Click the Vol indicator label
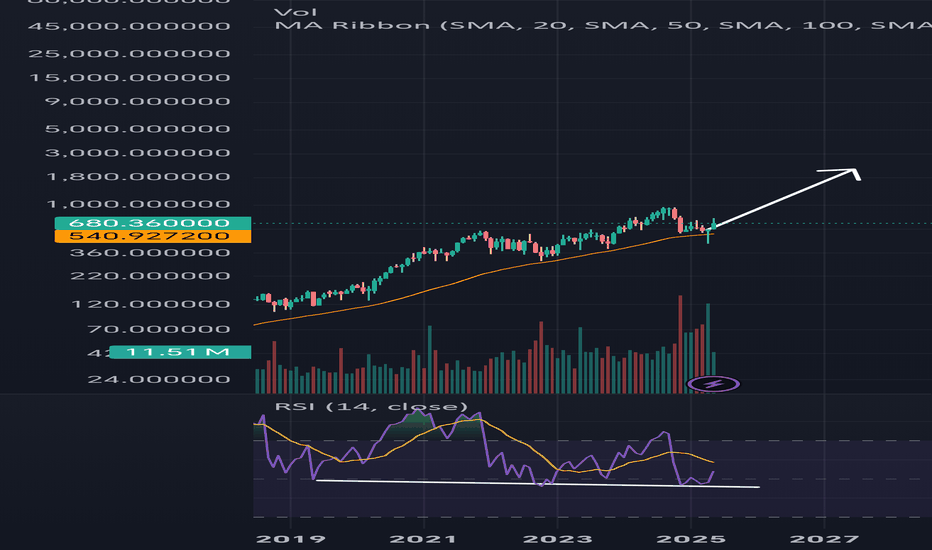Screen dimensions: 932x550 coord(296,12)
